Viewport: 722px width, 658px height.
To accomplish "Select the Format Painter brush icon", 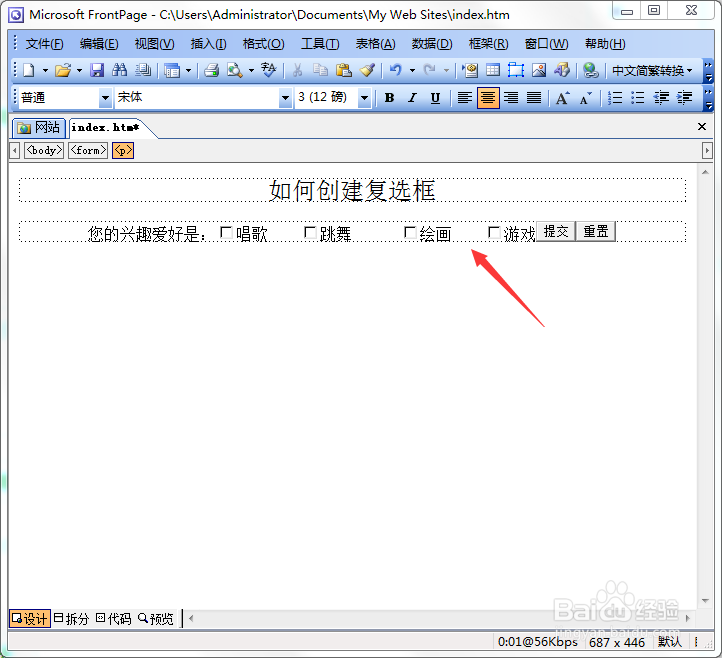I will pyautogui.click(x=367, y=70).
